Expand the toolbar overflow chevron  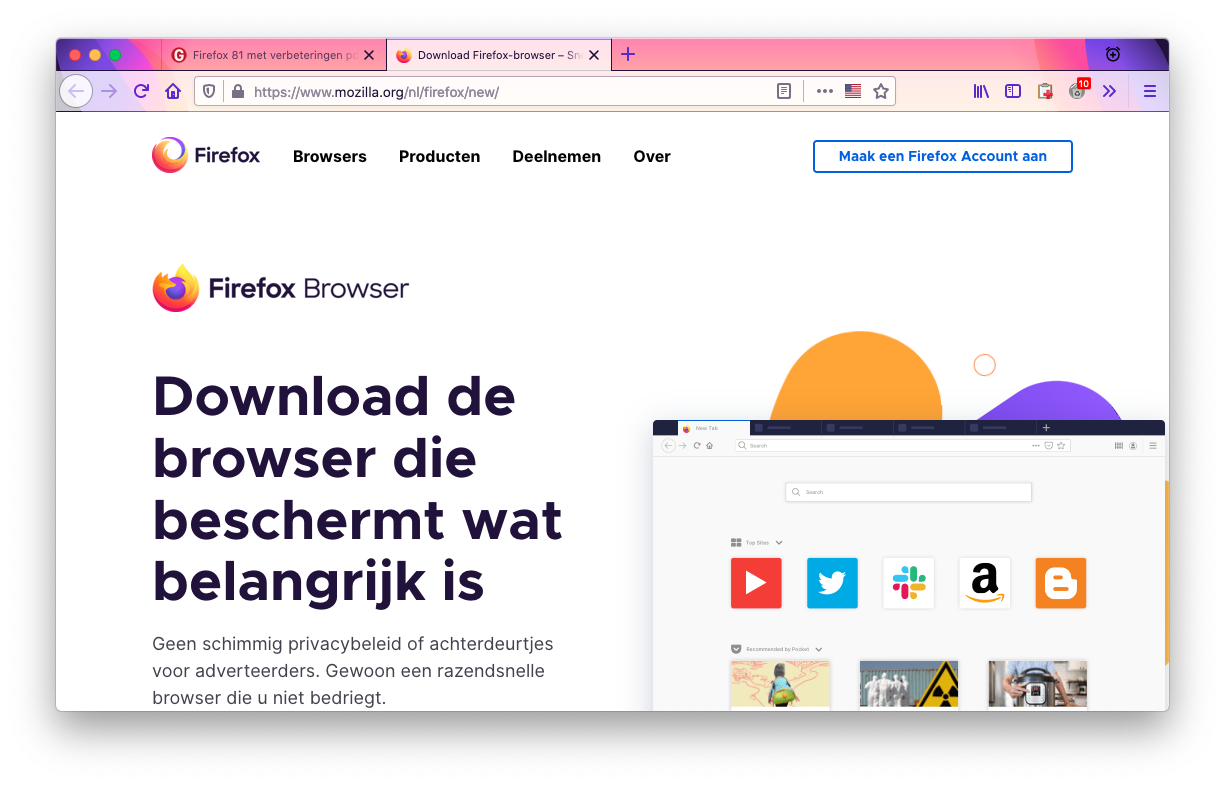pyautogui.click(x=1109, y=91)
